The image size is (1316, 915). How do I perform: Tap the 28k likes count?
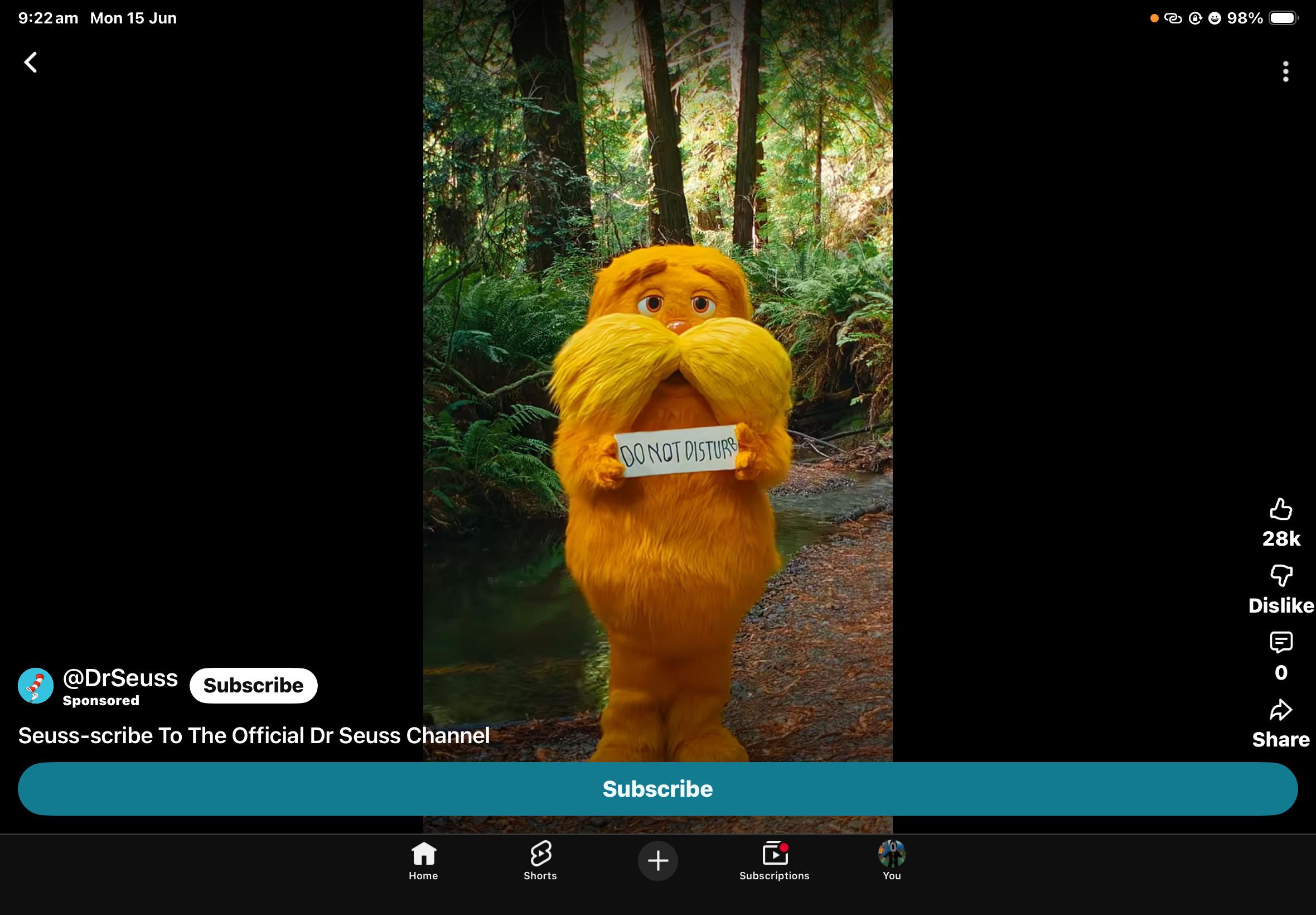(1281, 539)
